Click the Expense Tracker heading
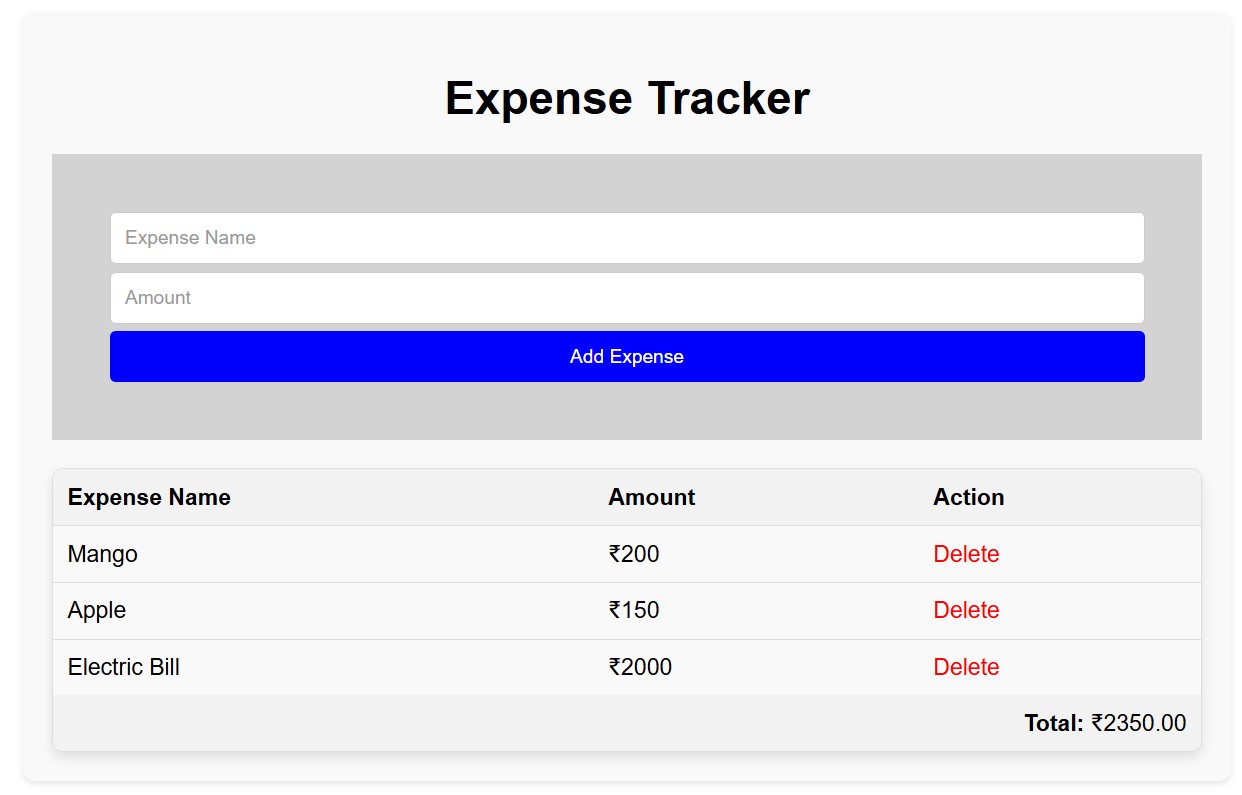Screen dimensions: 1242x795 coord(627,98)
